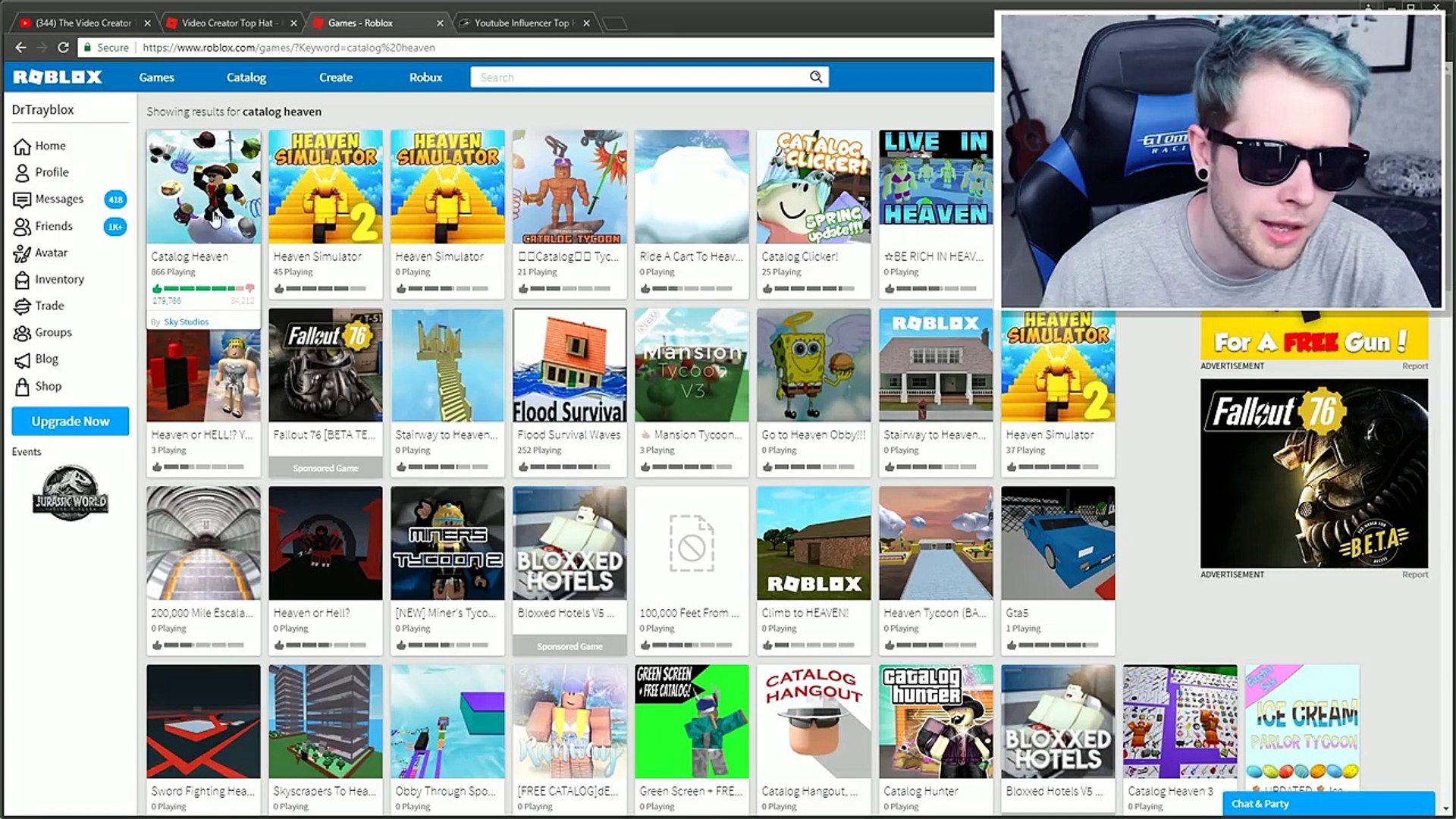
Task: Report the Fallout 76 advertisement
Action: [1414, 575]
